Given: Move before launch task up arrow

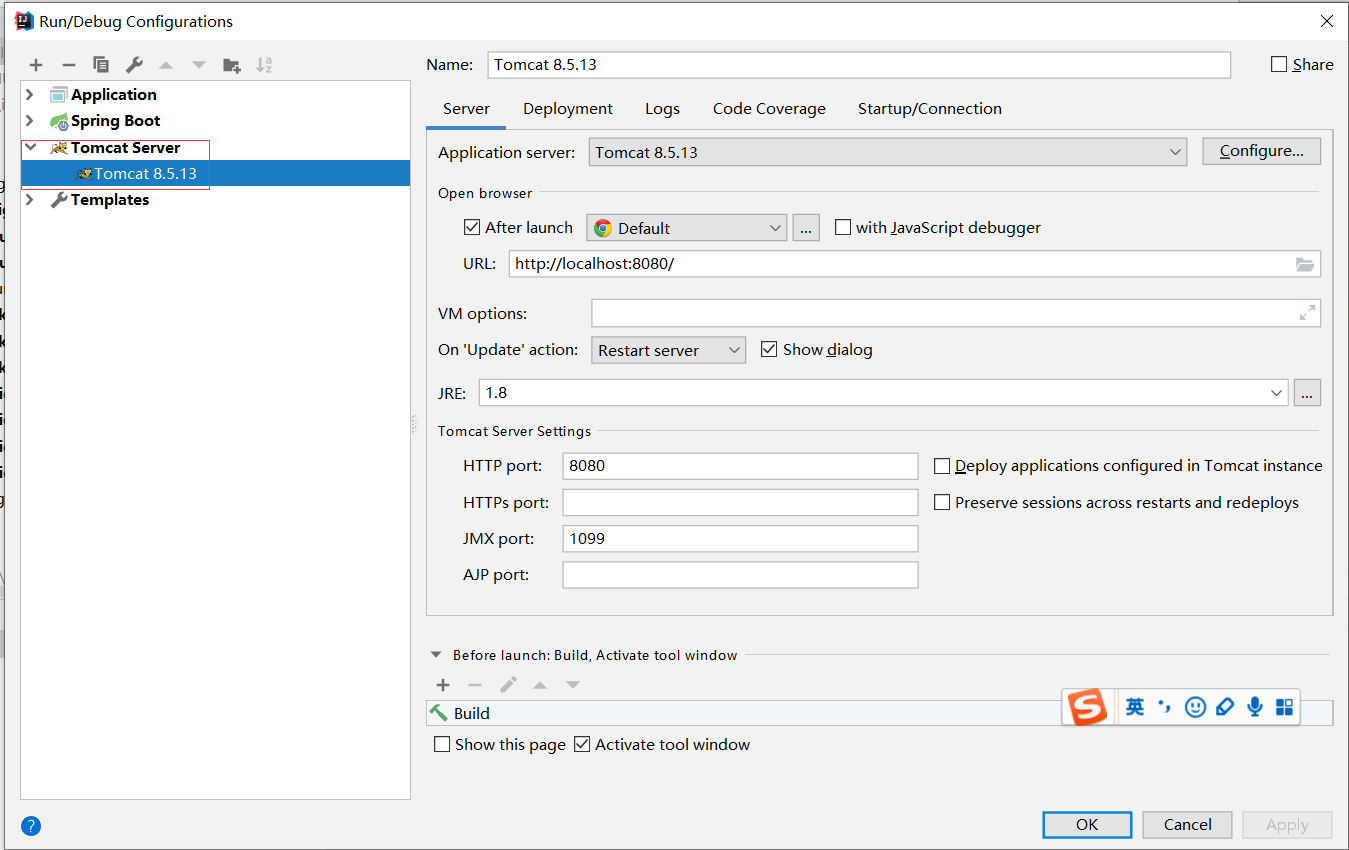Looking at the screenshot, I should pos(540,685).
